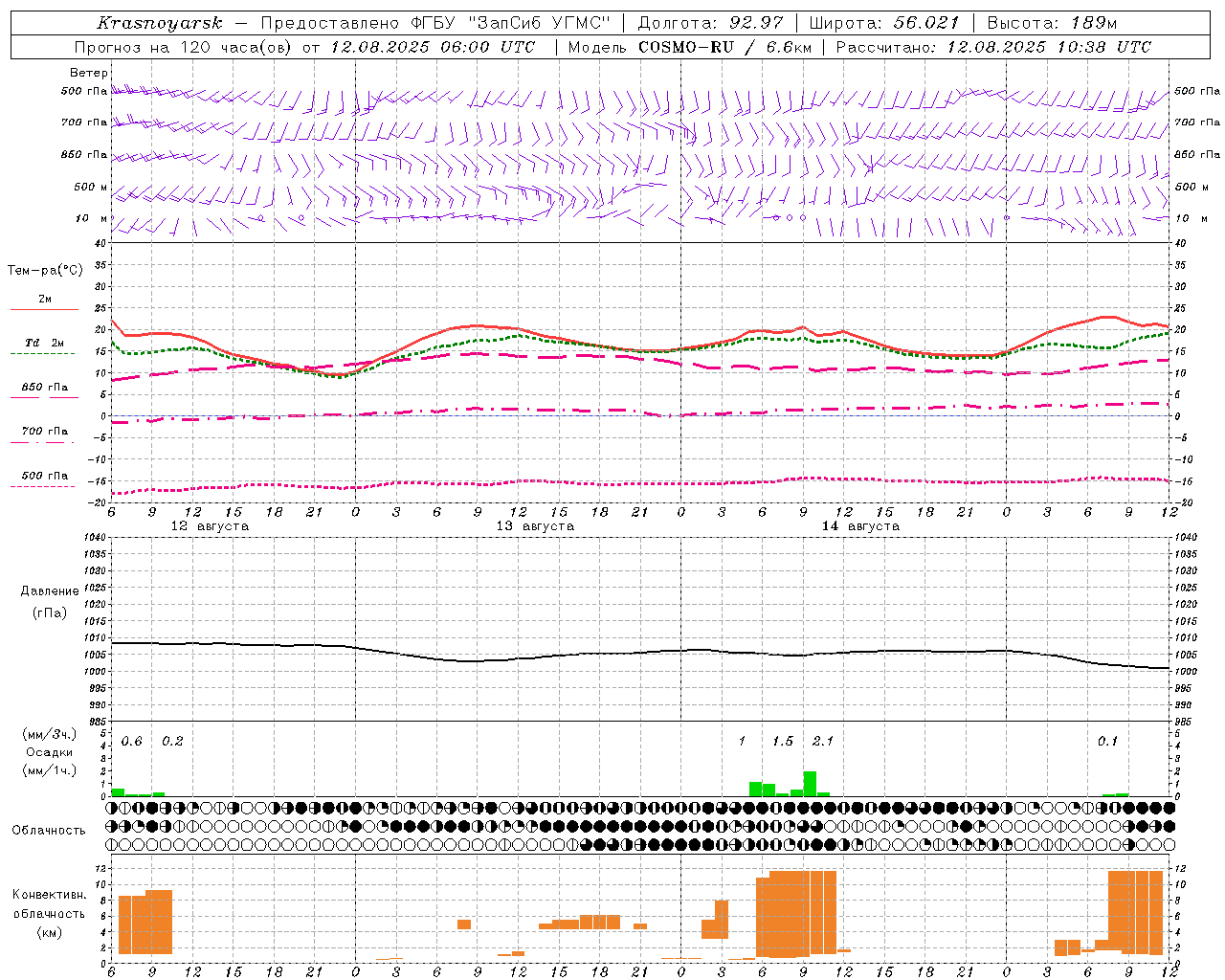Click the Krasnoyarsk station title
The image size is (1225, 980).
159,23
